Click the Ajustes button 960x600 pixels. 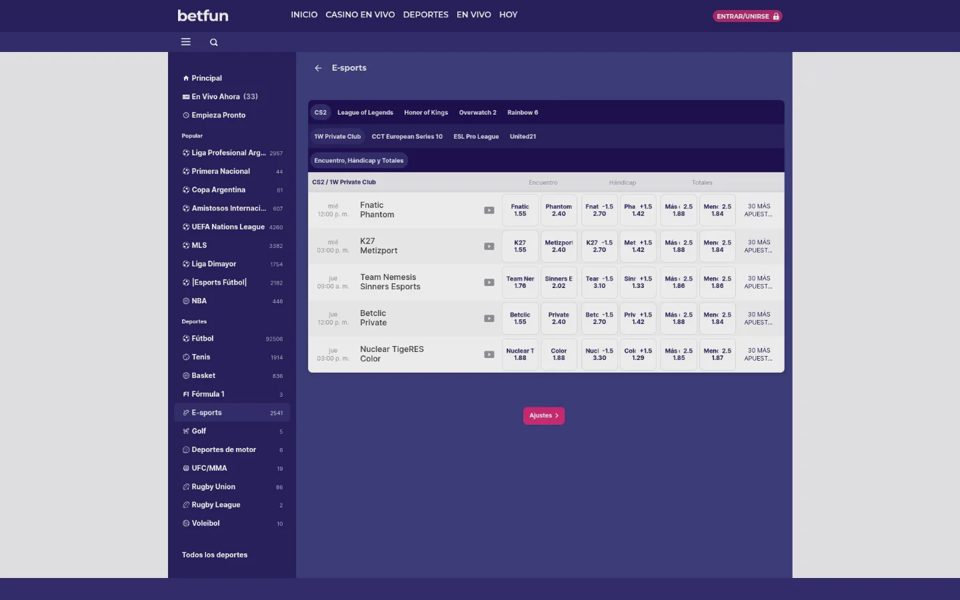click(544, 416)
